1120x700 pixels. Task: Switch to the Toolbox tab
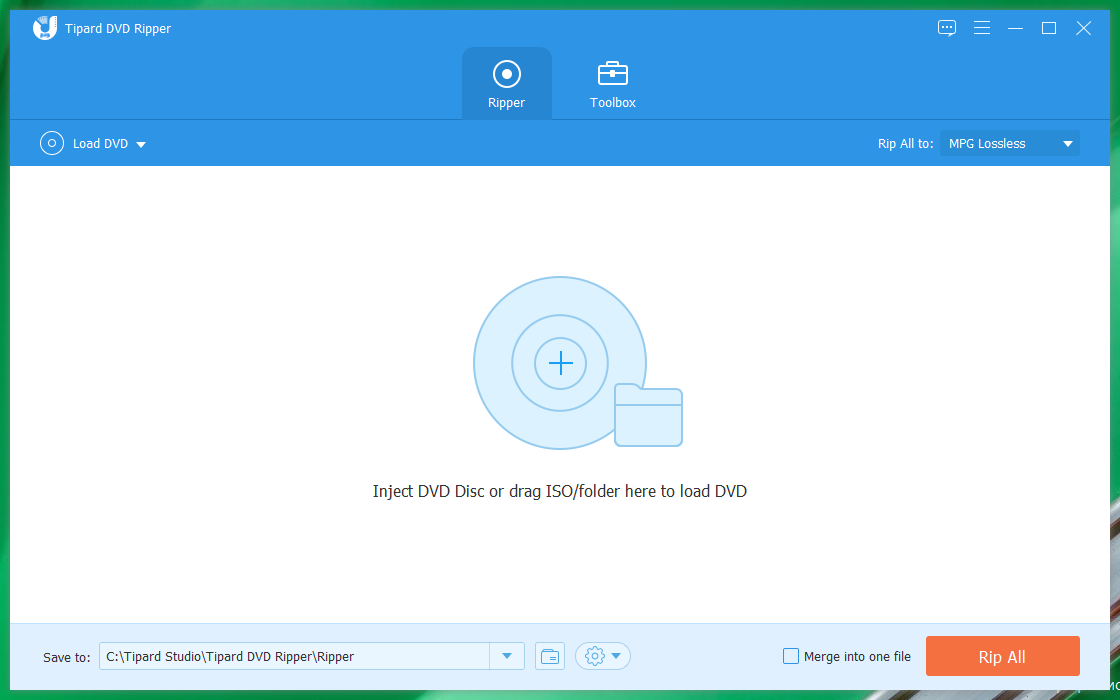coord(612,83)
